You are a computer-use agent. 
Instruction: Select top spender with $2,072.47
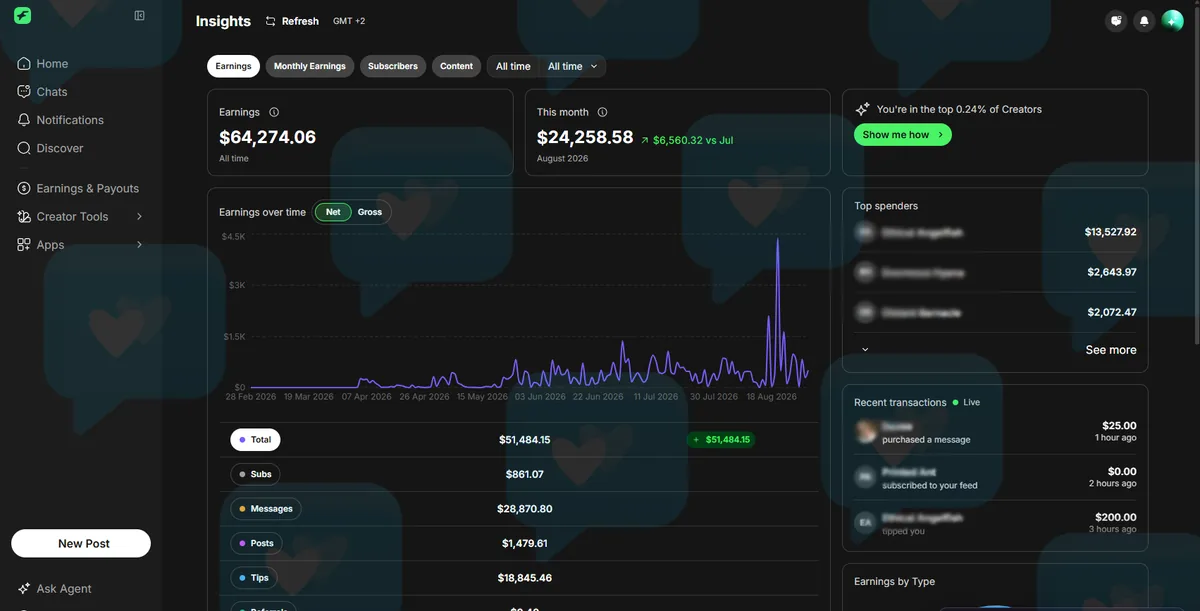tap(995, 312)
